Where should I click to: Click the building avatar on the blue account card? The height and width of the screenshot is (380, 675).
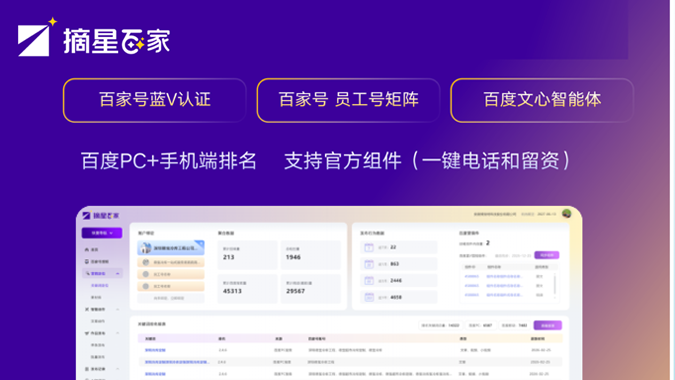click(x=146, y=248)
